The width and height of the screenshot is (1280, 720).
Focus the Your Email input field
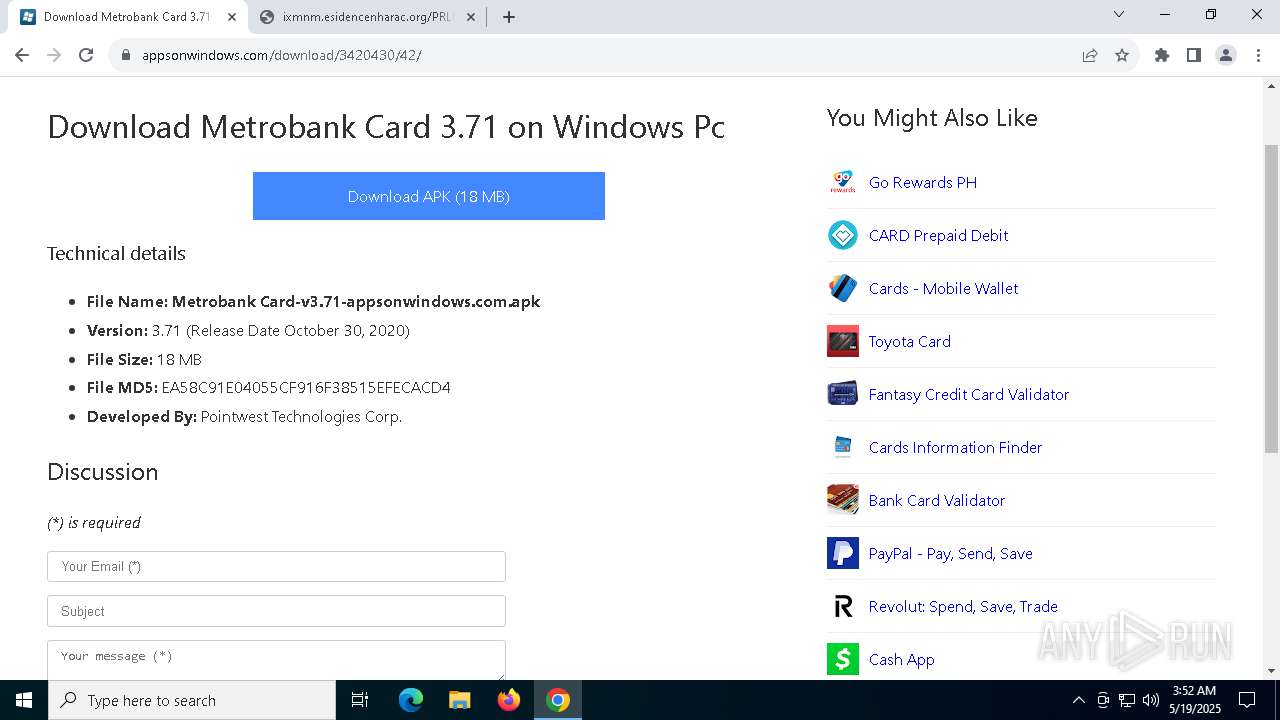coord(276,566)
